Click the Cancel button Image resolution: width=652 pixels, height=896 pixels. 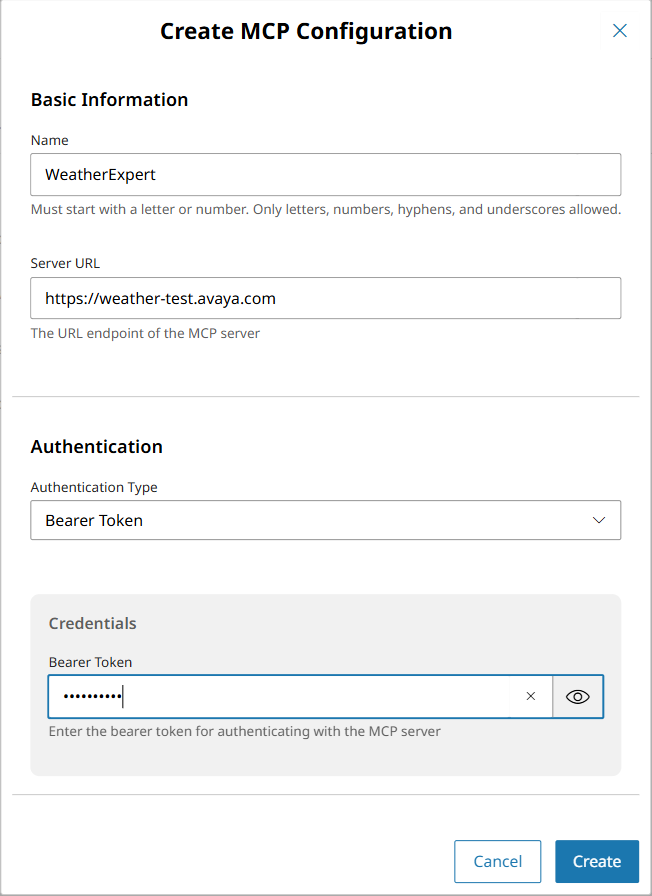click(497, 861)
